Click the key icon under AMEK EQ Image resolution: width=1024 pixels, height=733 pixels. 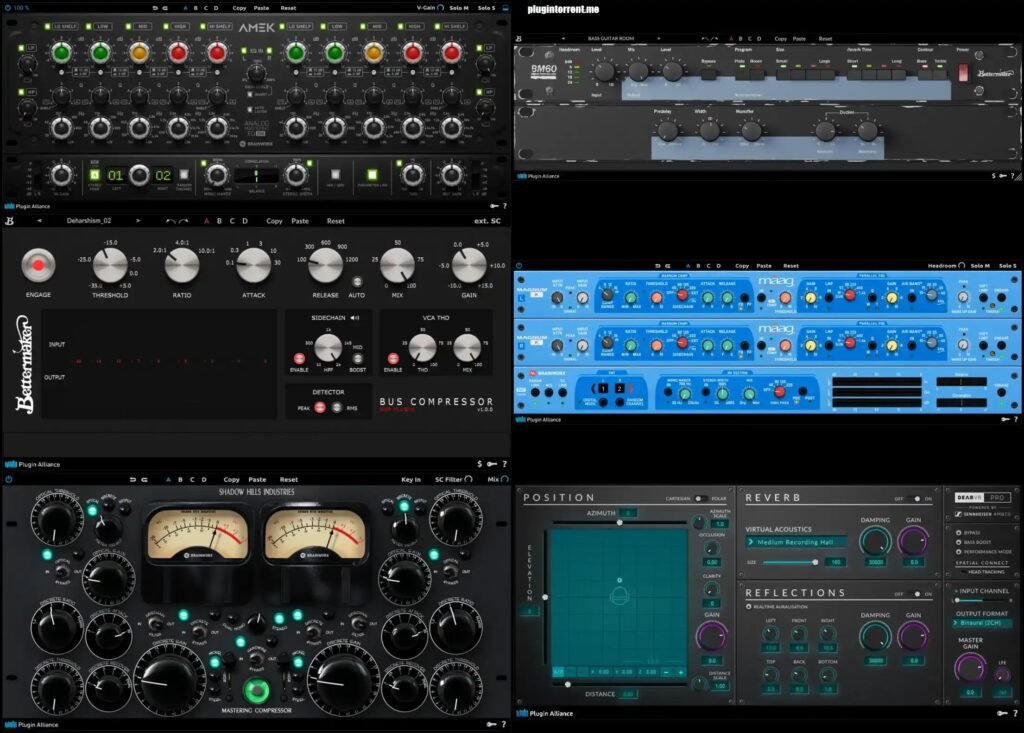tap(494, 206)
